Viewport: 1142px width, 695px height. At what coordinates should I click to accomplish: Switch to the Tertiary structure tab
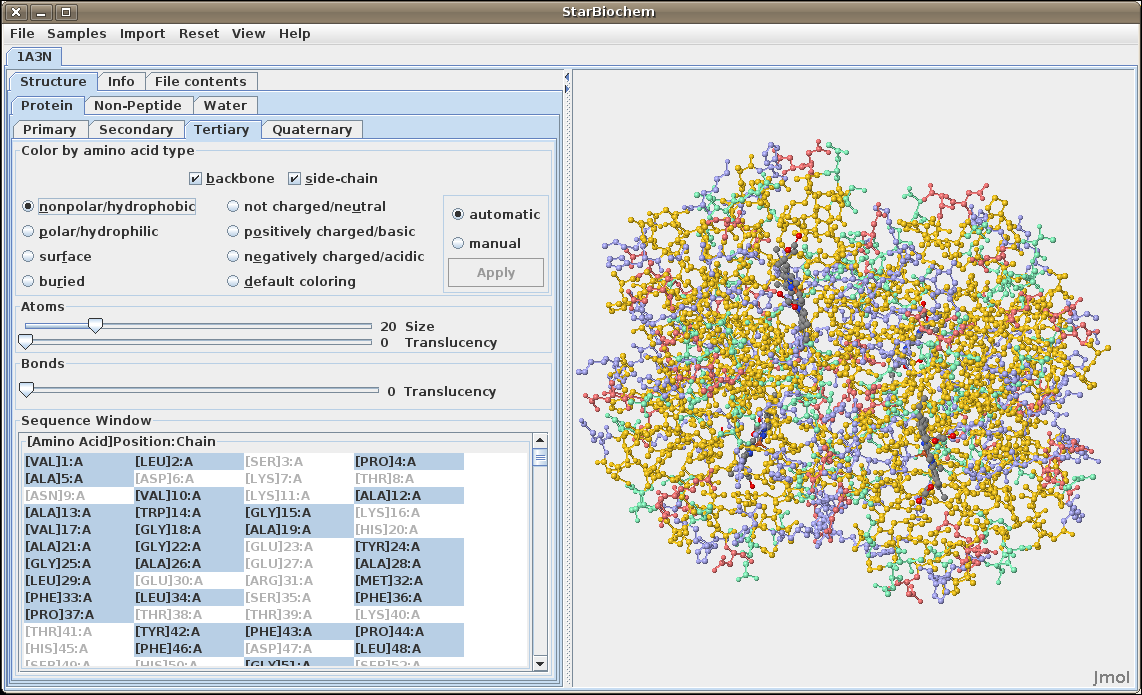tap(221, 130)
